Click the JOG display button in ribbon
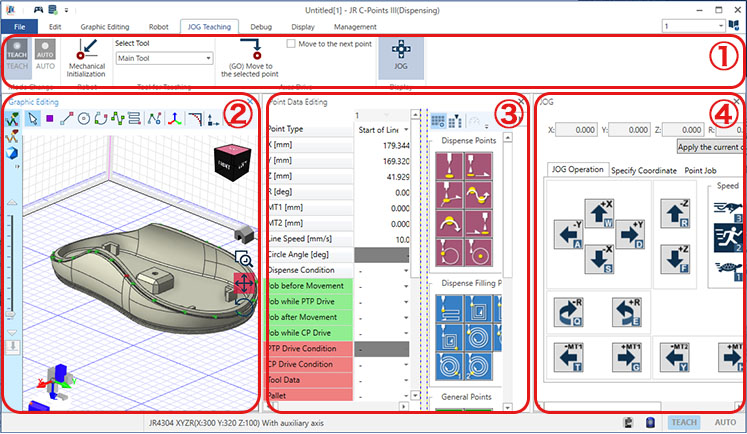 pyautogui.click(x=399, y=55)
